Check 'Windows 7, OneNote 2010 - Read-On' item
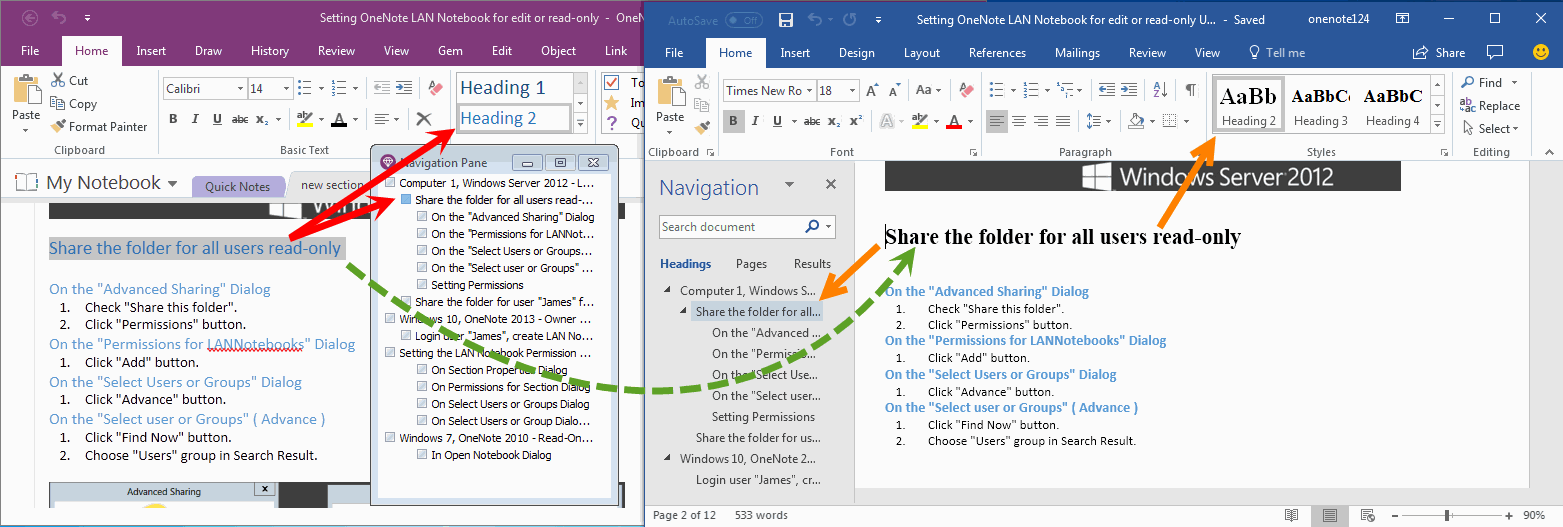The image size is (1563, 527). (x=390, y=438)
